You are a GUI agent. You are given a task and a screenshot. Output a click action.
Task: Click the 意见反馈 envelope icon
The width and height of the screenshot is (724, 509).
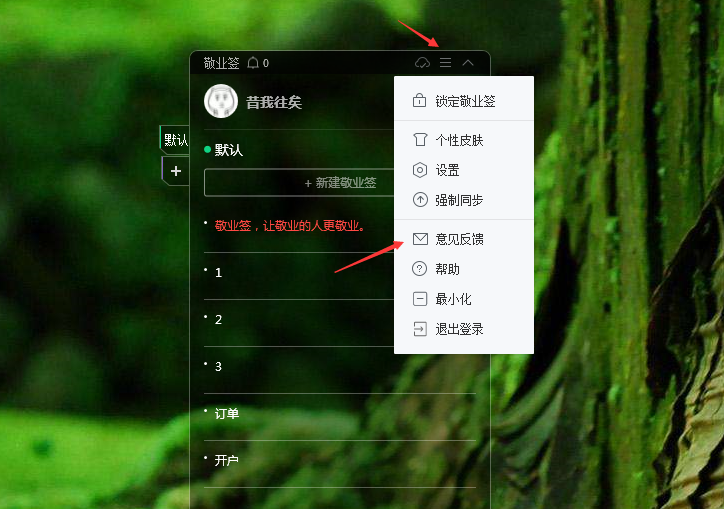point(420,239)
